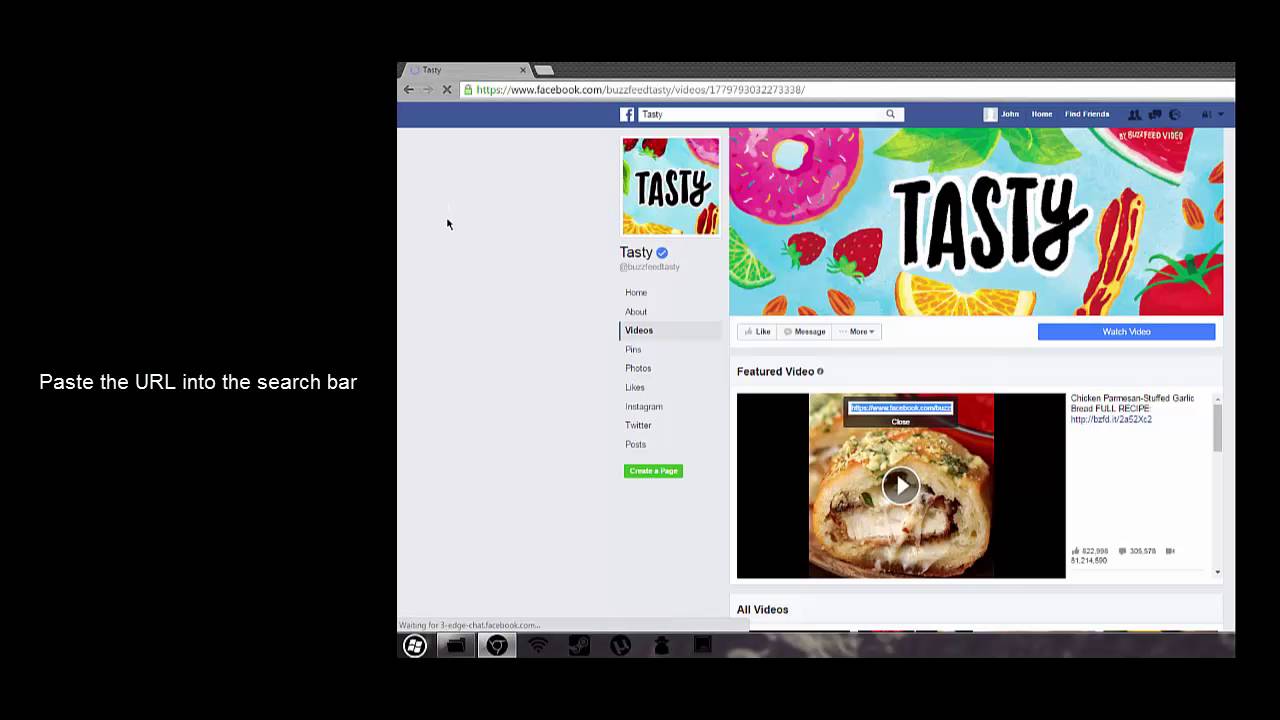Image resolution: width=1280 pixels, height=720 pixels.
Task: Open Photos in the page sidebar
Action: 638,368
